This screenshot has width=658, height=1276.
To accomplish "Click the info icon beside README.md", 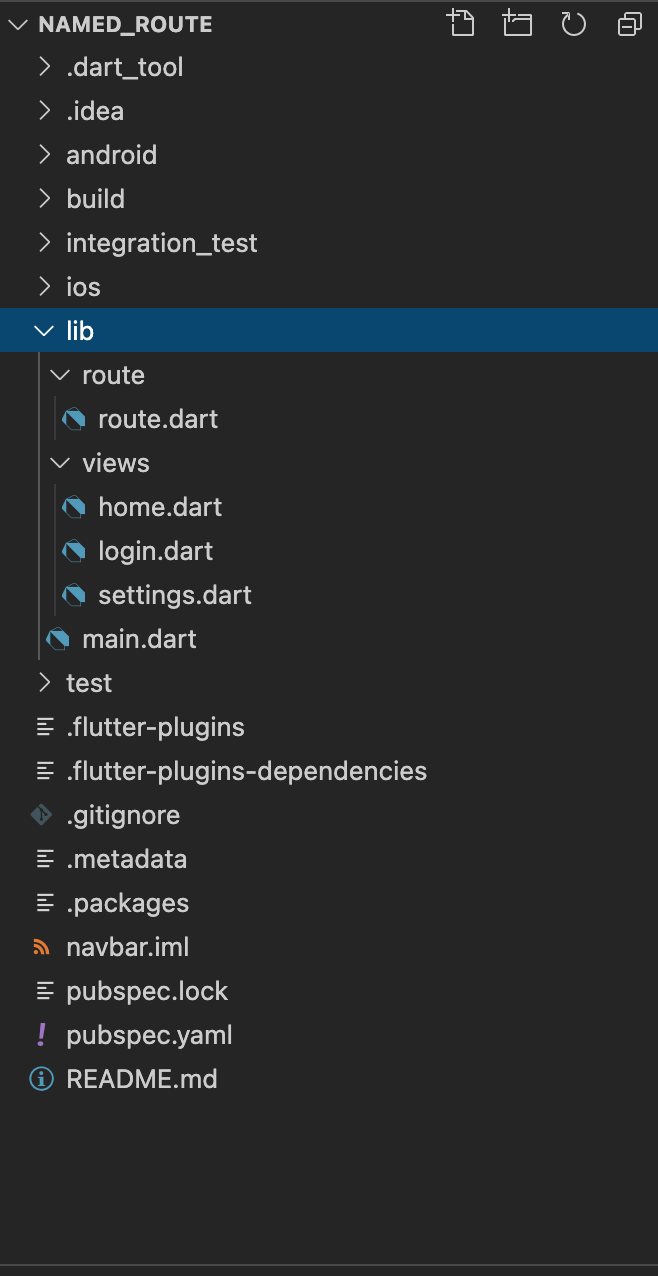I will tap(41, 1079).
